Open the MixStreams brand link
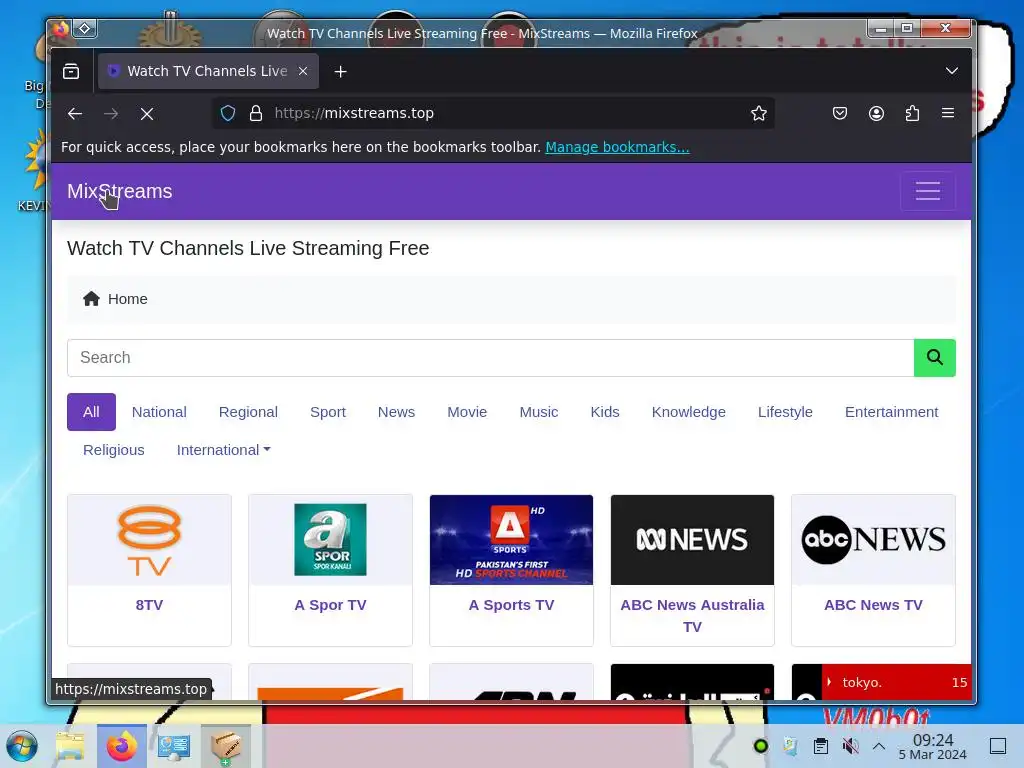1024x768 pixels. click(120, 191)
